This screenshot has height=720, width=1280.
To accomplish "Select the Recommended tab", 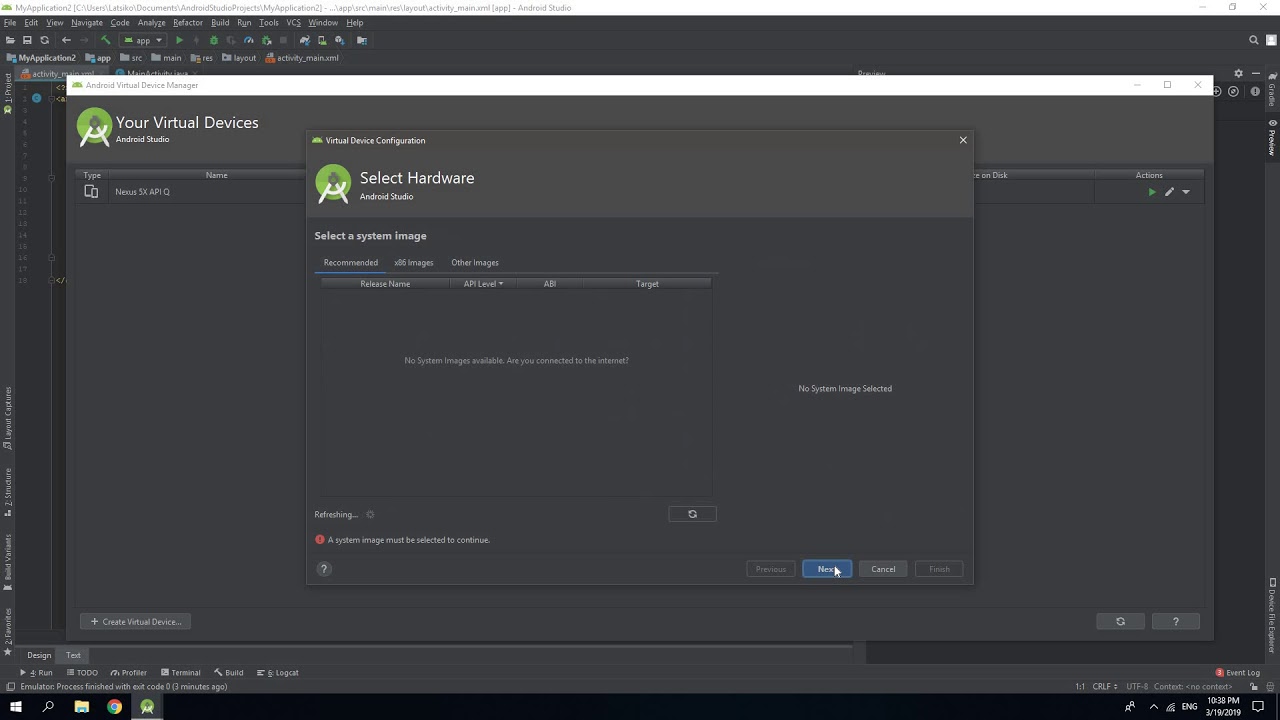I will pyautogui.click(x=351, y=262).
